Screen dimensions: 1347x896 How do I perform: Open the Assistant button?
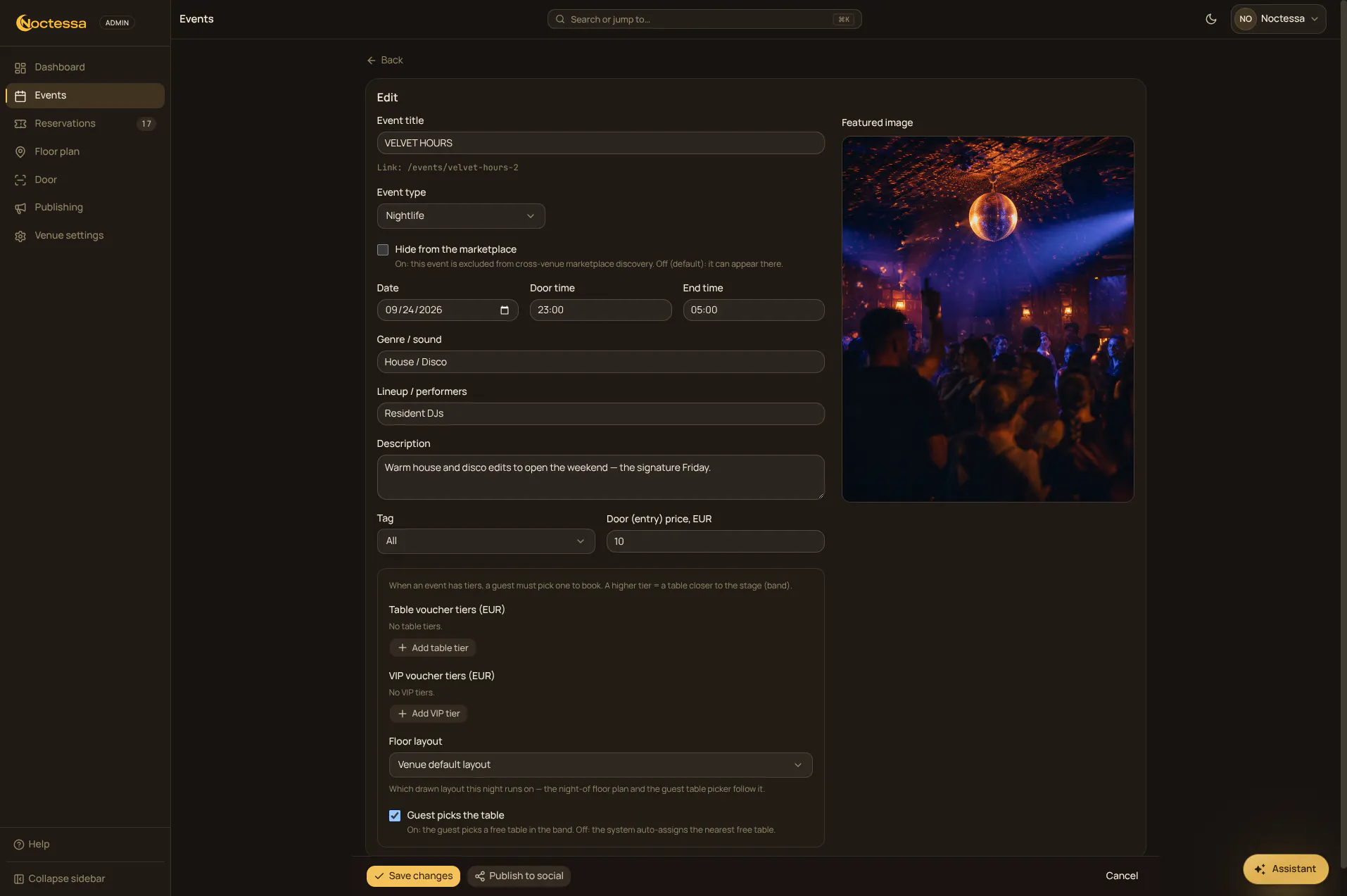[x=1285, y=869]
